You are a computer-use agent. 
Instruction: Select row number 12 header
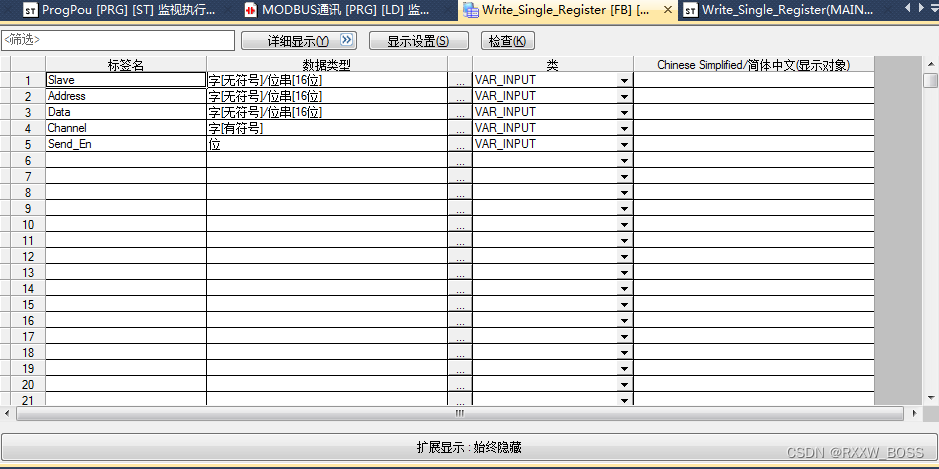pyautogui.click(x=28, y=256)
